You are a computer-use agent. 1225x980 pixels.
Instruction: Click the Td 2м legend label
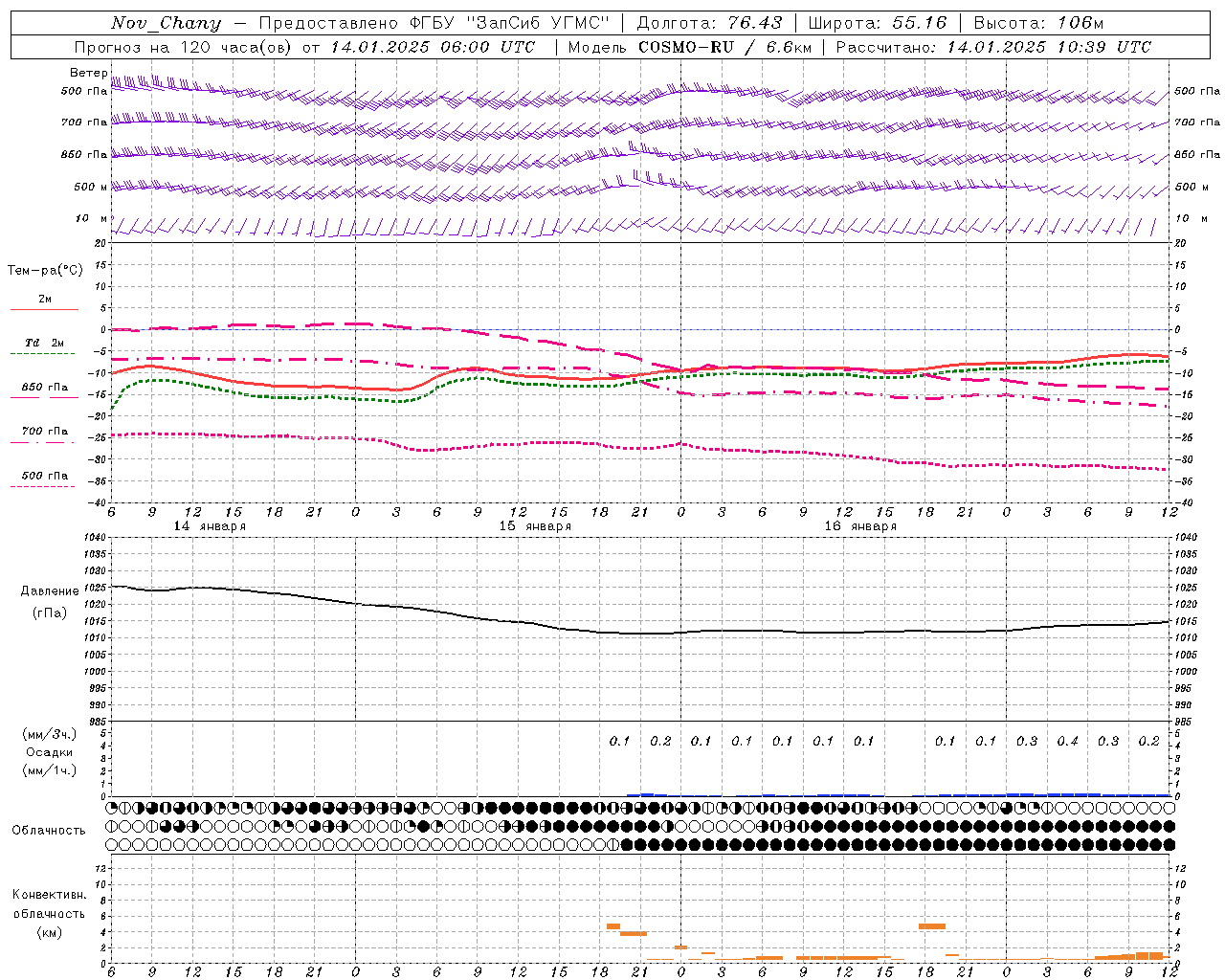click(x=45, y=343)
